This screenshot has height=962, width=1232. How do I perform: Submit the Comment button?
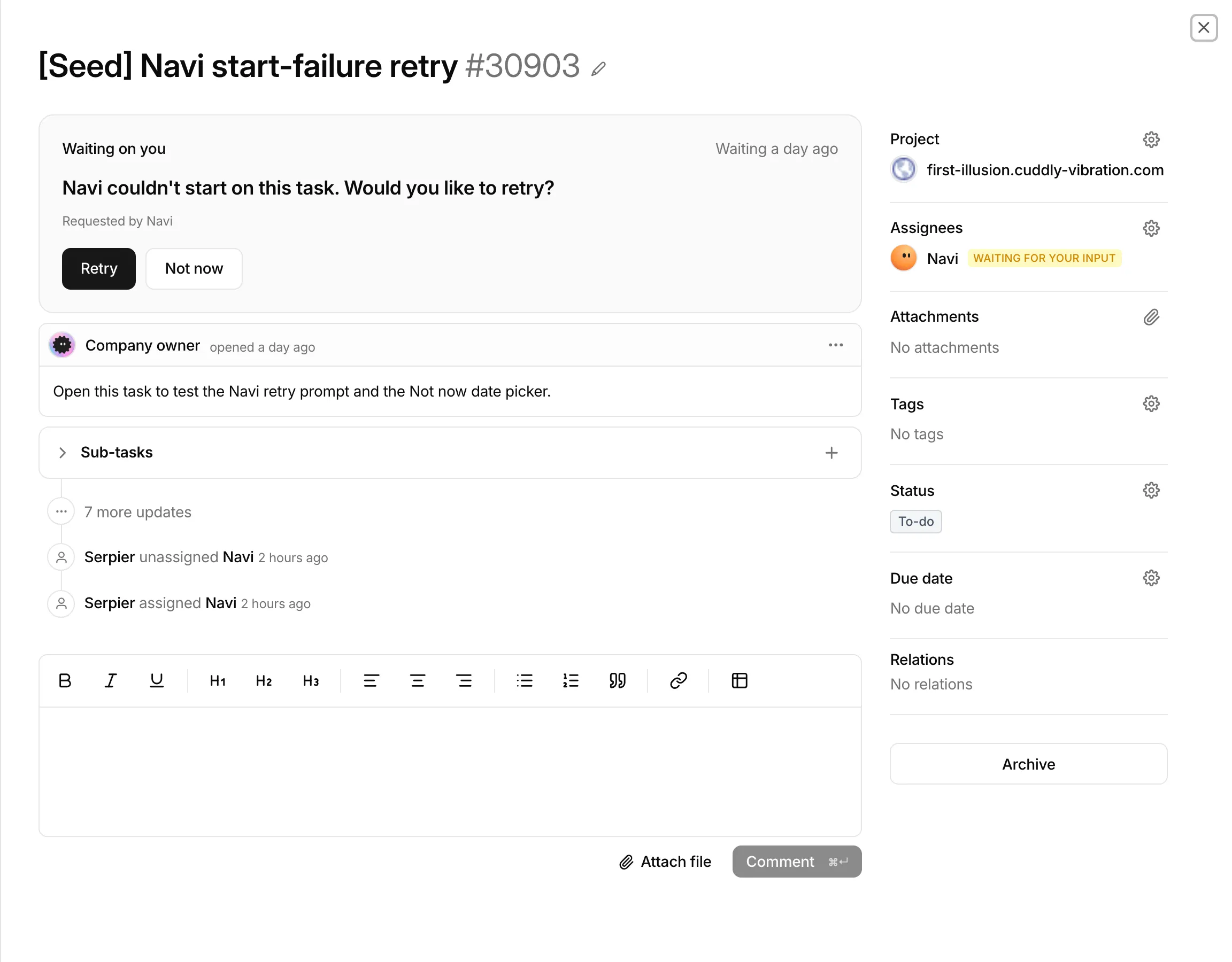point(797,862)
